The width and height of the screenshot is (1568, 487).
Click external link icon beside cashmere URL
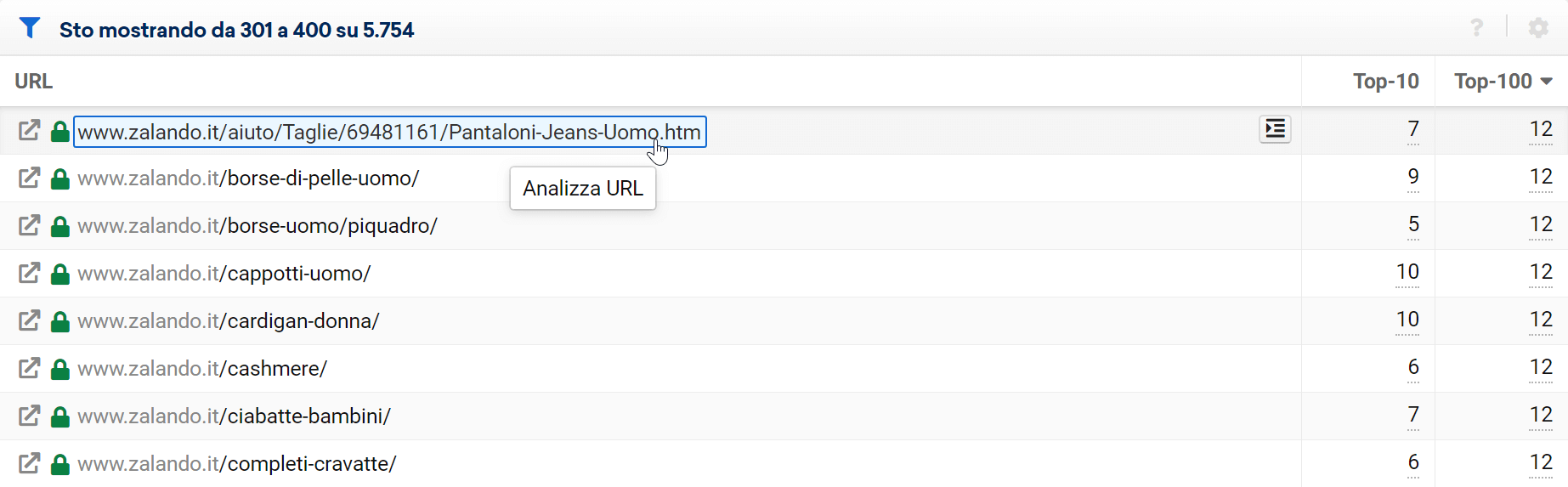(30, 368)
